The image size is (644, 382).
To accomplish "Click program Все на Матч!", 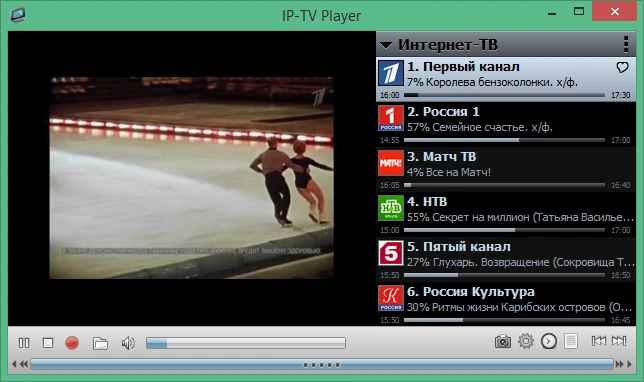I will point(458,172).
